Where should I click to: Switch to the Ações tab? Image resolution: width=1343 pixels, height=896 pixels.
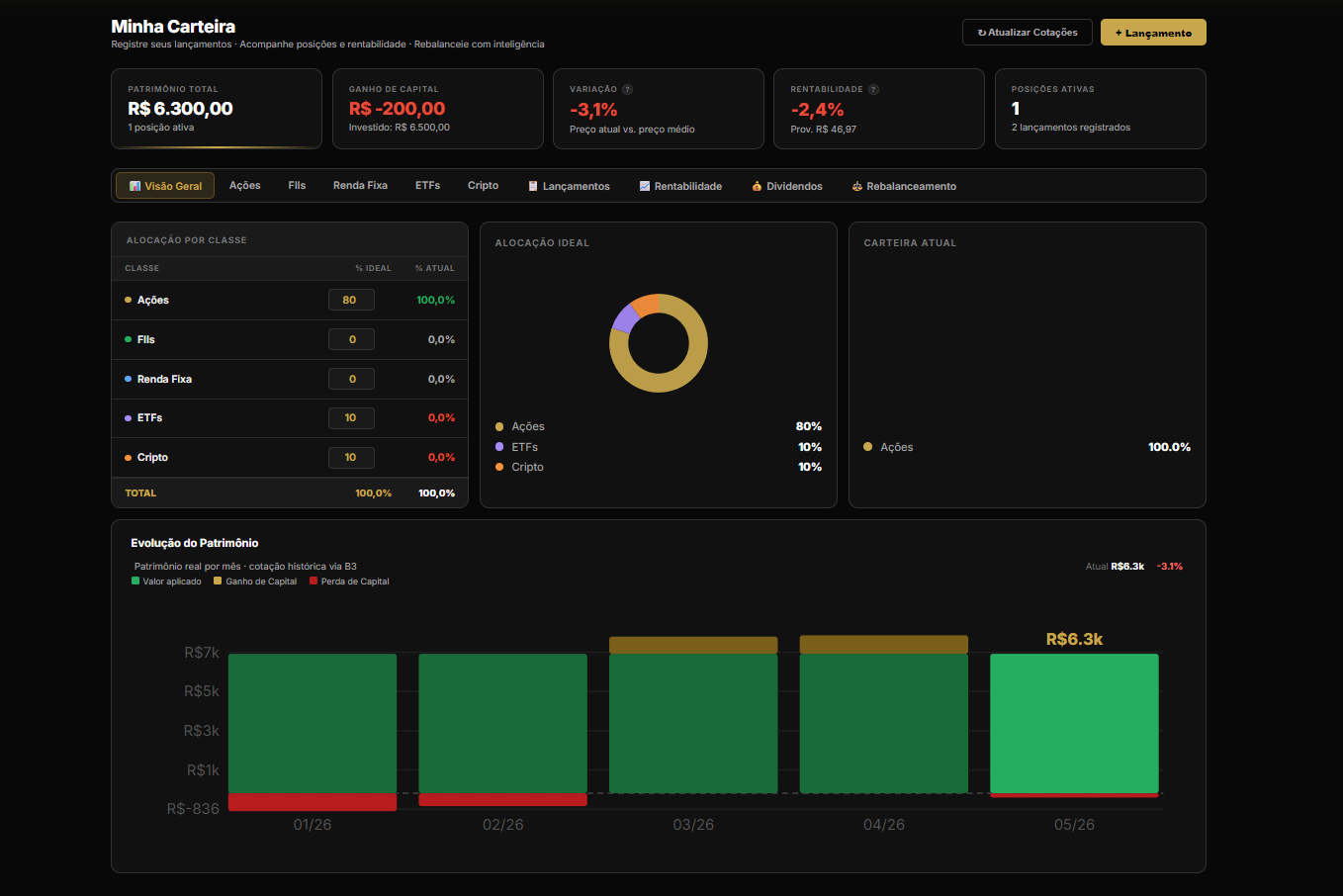pyautogui.click(x=245, y=185)
